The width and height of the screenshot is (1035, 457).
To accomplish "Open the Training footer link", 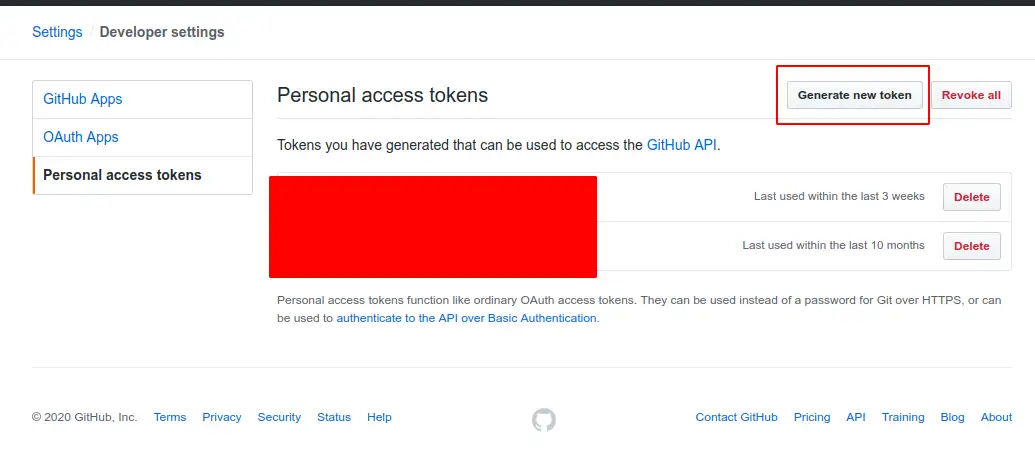I will pyautogui.click(x=903, y=417).
